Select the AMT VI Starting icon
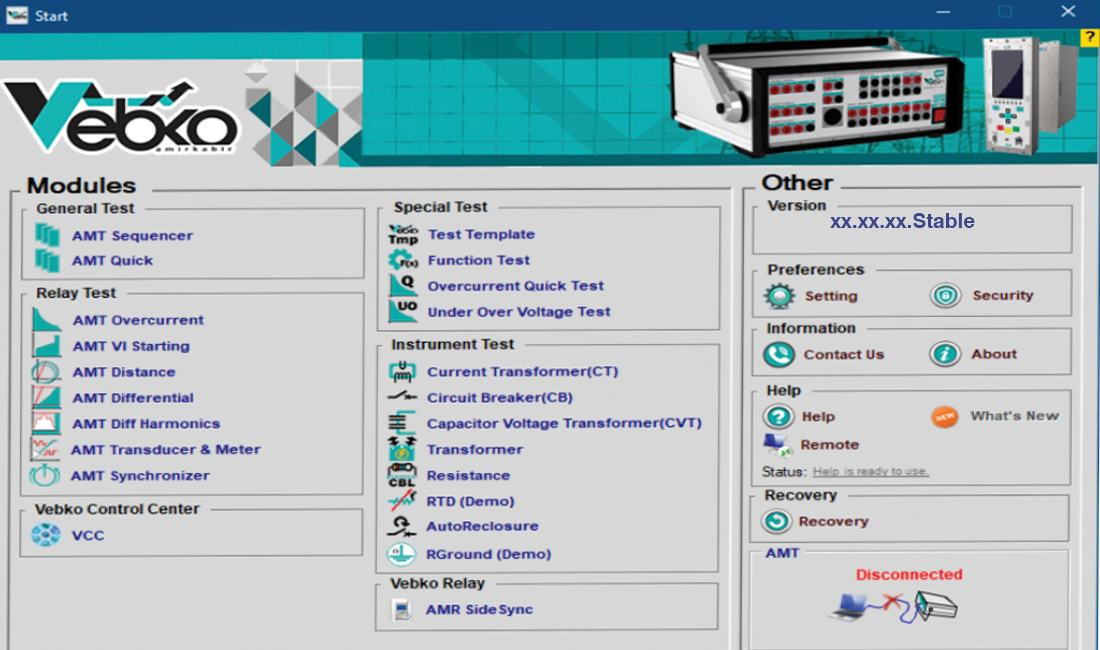1100x650 pixels. [46, 346]
